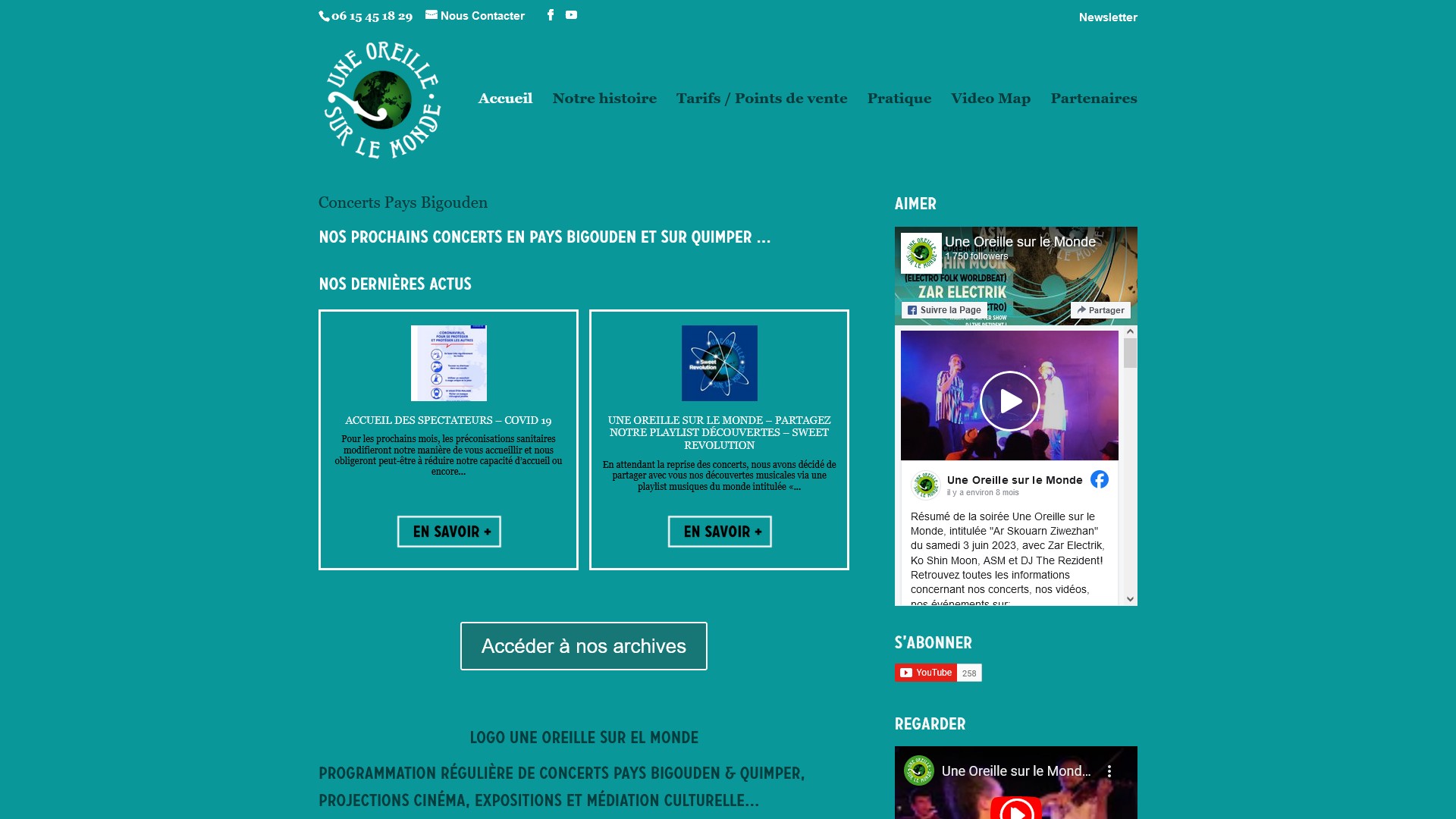Click the email/contact icon next to Nous Contacter
This screenshot has height=819, width=1456.
(432, 15)
